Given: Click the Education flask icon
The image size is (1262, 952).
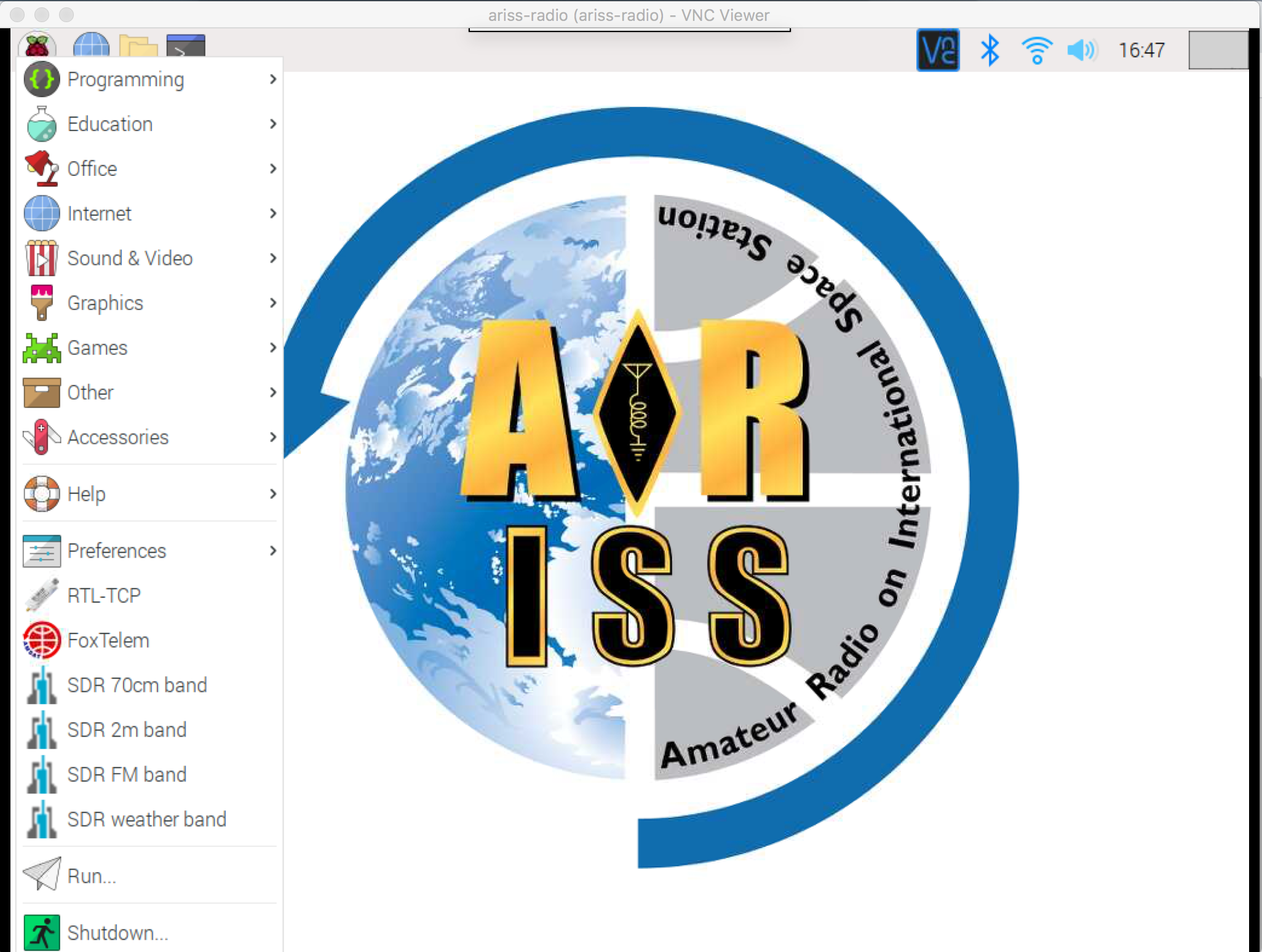Looking at the screenshot, I should tap(41, 124).
